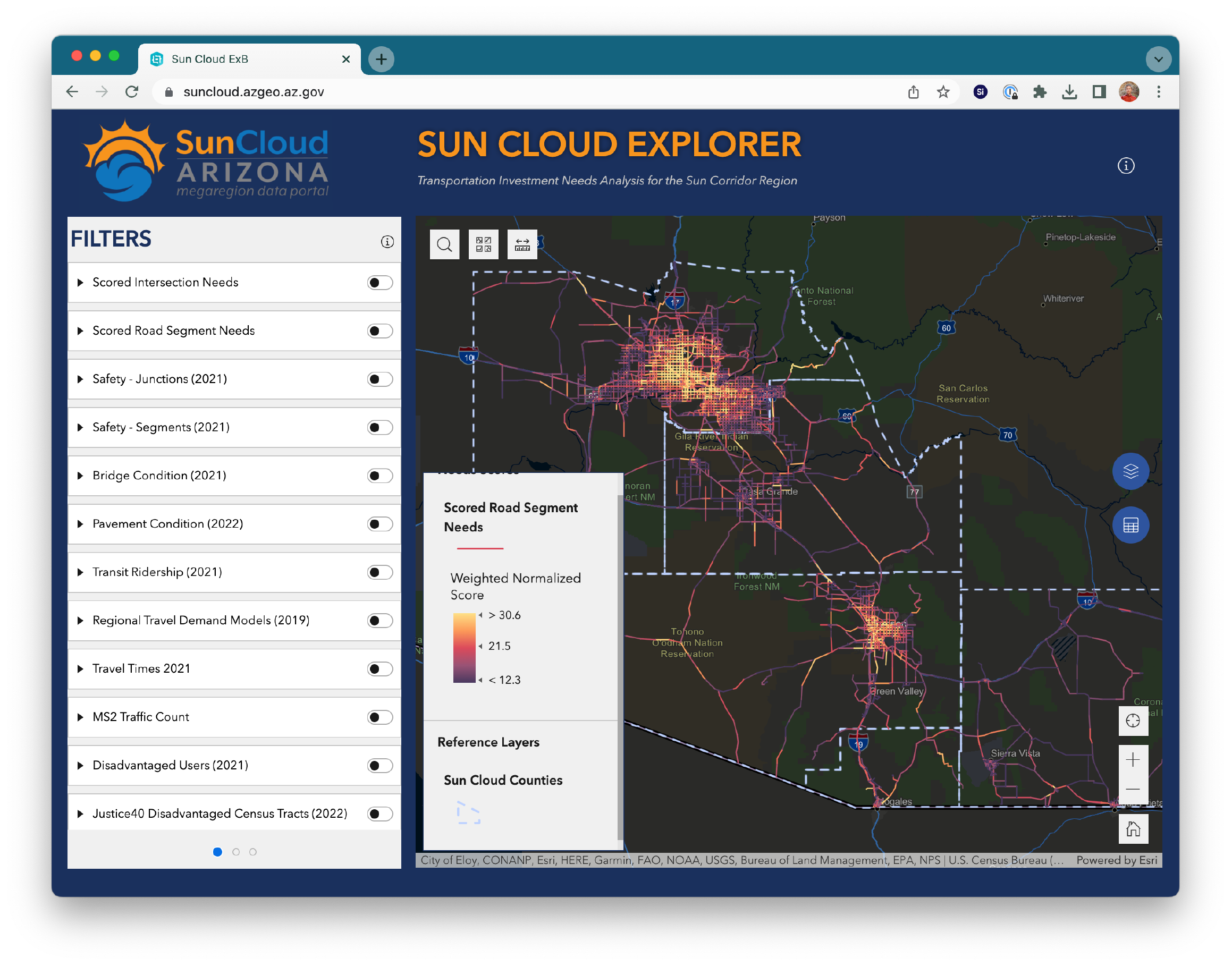The width and height of the screenshot is (1232, 966).
Task: Zoom in on the map
Action: [x=1133, y=759]
